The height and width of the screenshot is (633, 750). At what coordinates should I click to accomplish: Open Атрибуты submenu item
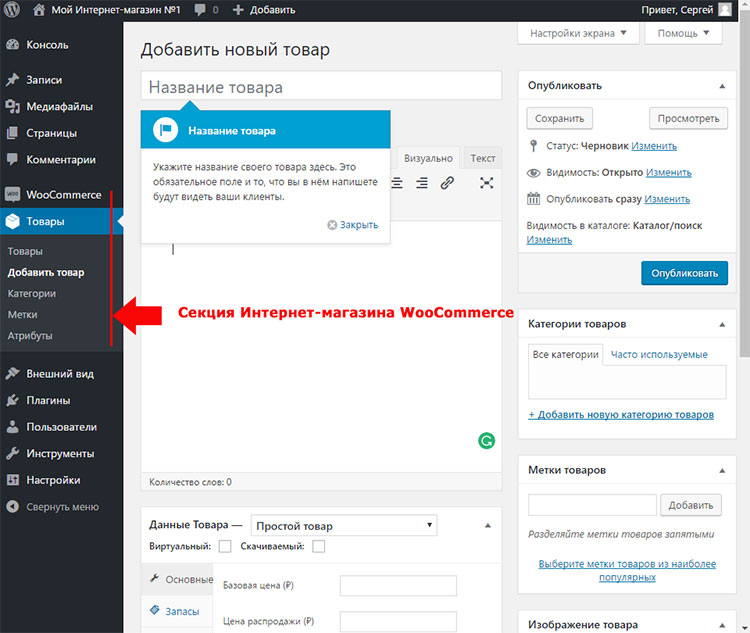pos(30,335)
